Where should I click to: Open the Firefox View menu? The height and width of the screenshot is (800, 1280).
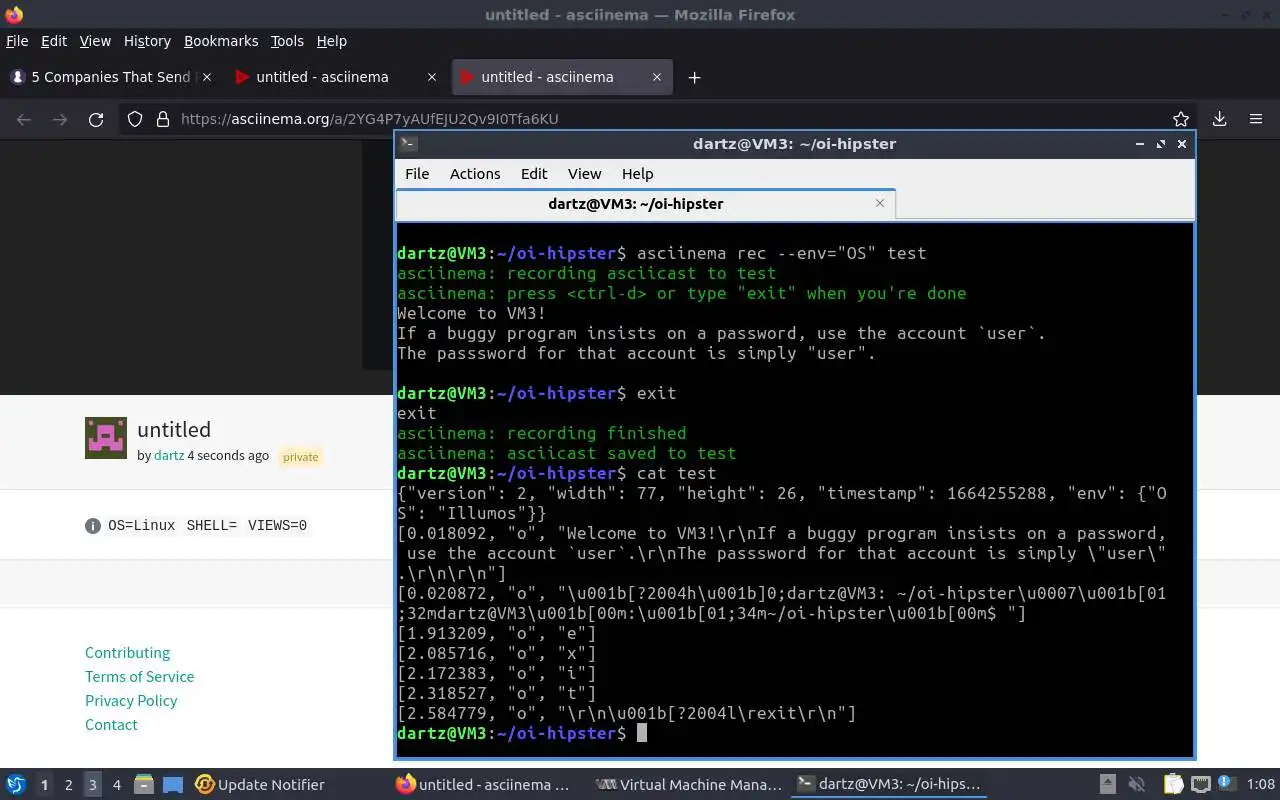coord(95,41)
